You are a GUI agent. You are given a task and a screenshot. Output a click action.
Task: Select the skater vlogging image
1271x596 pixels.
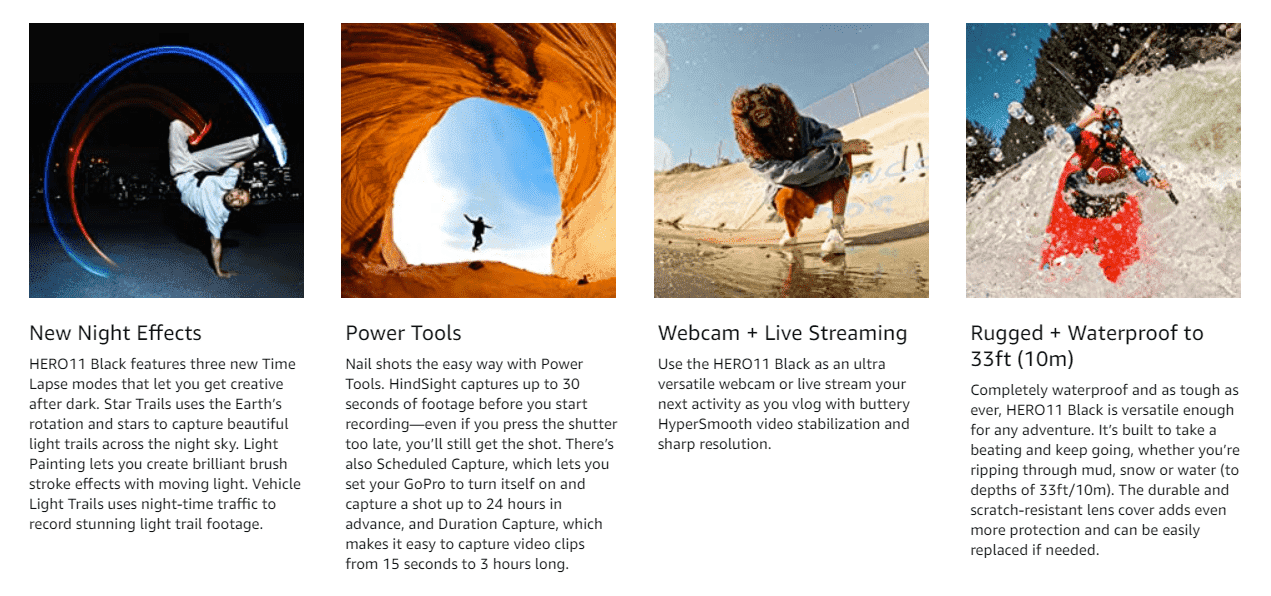coord(791,160)
